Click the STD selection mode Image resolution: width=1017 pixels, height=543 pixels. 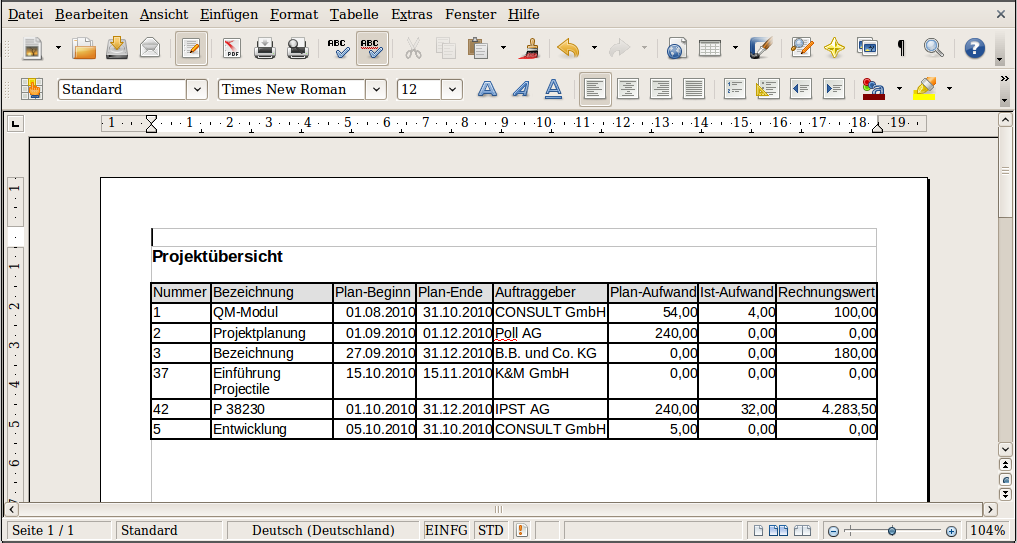(x=490, y=530)
